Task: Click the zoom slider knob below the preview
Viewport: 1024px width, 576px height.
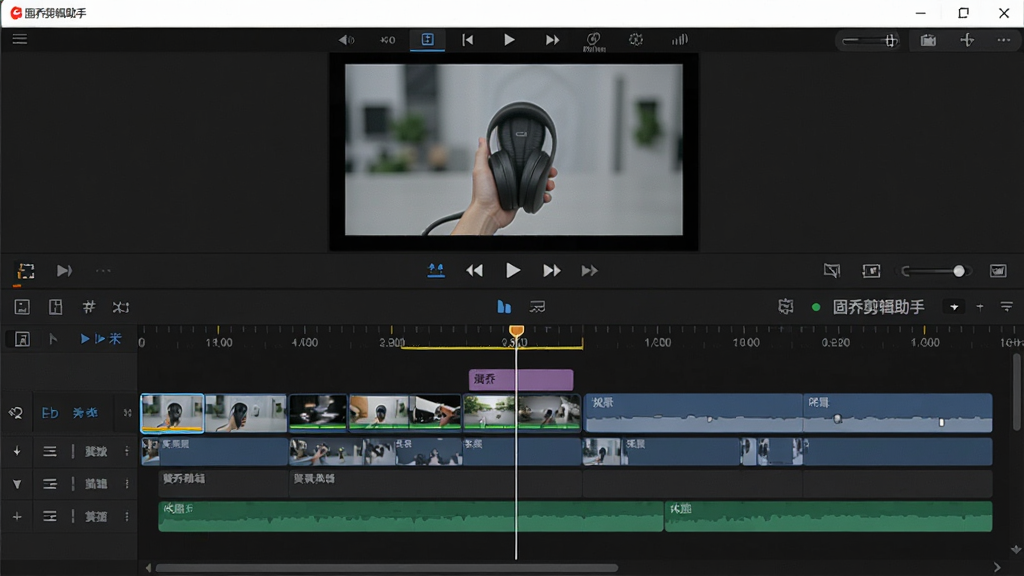Action: 959,271
